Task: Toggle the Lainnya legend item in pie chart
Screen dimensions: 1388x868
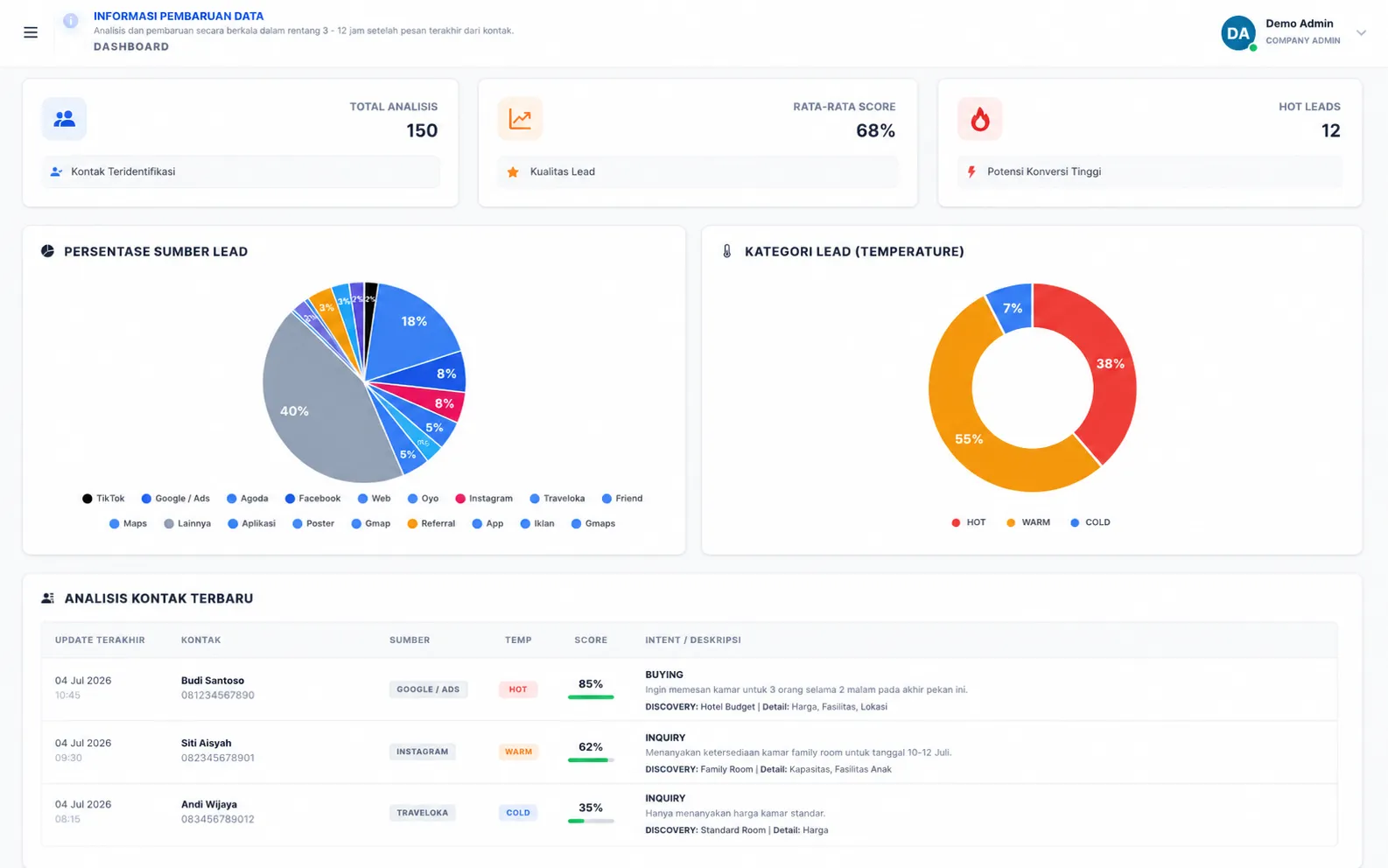Action: pos(187,523)
